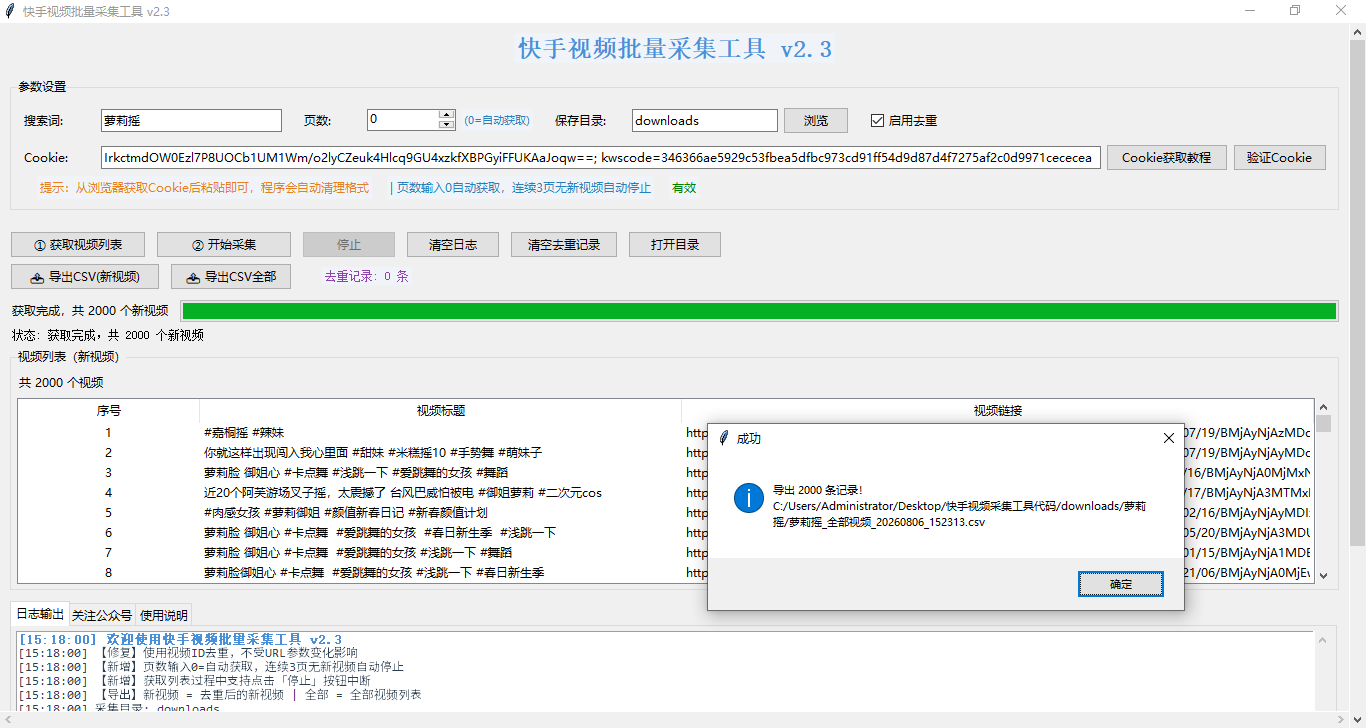Select row titled '你就这样出现闯入我心里面'
1366x728 pixels.
click(665, 453)
